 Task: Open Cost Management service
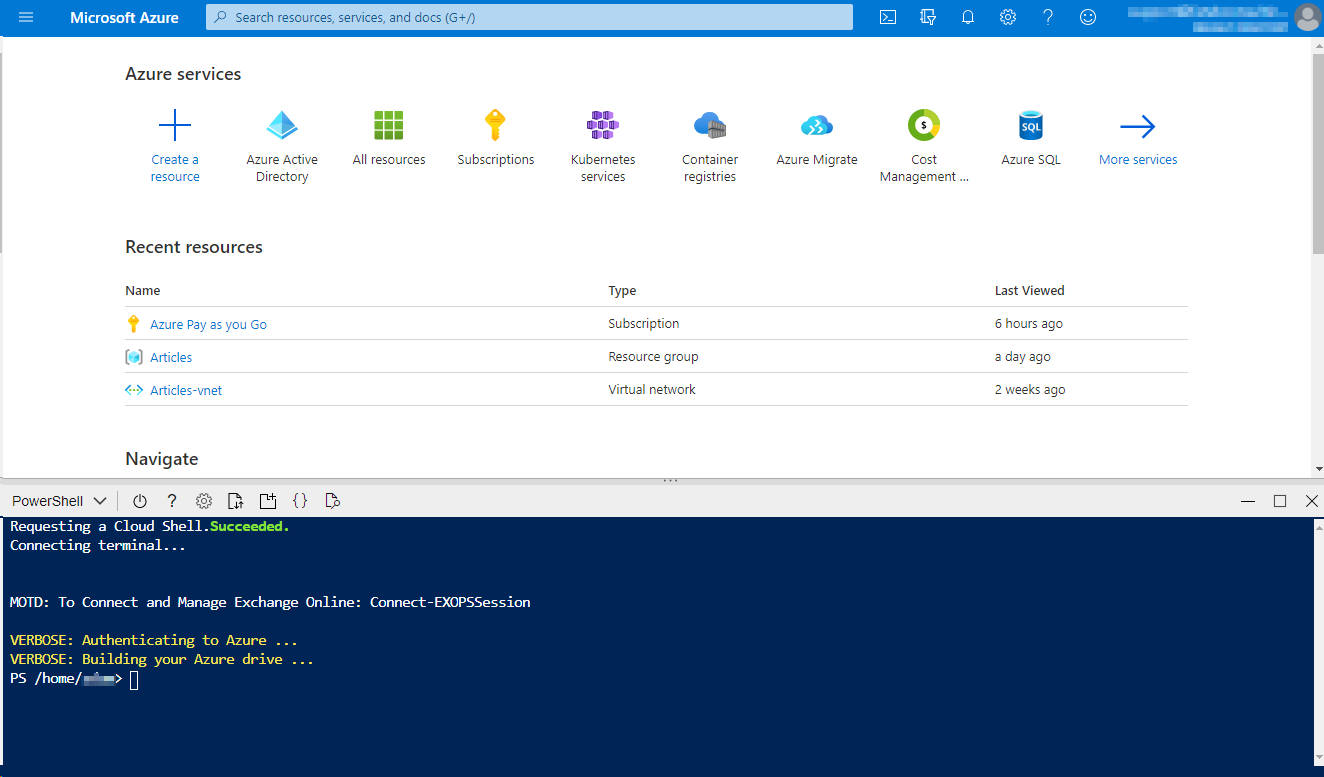[x=924, y=126]
